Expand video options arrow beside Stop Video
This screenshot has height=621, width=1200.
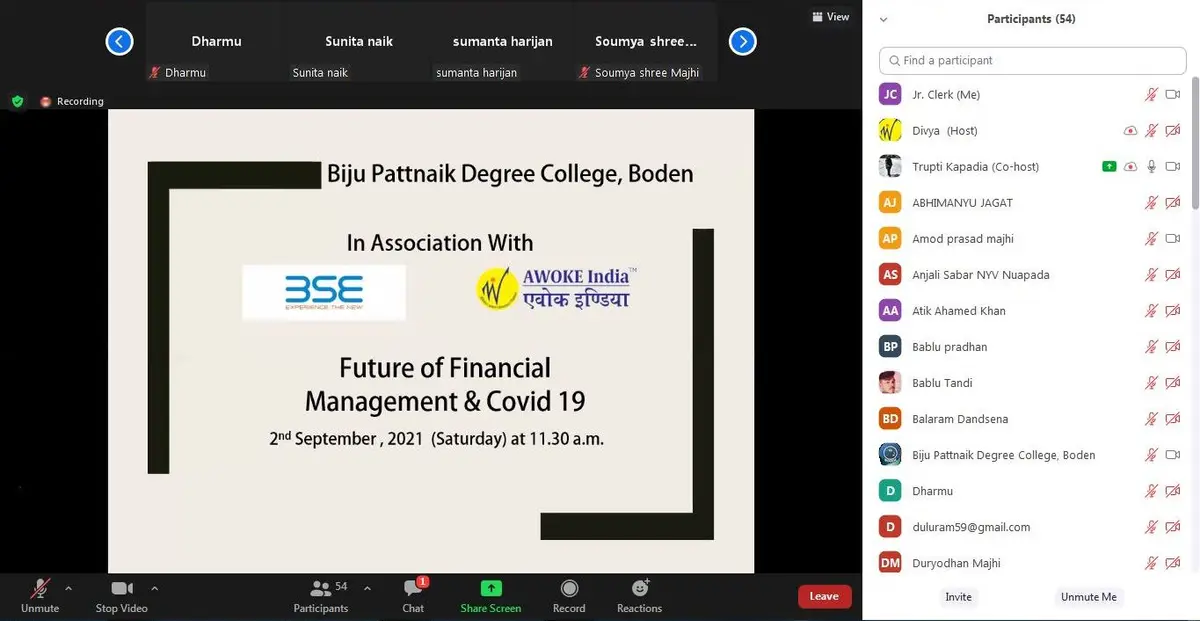coord(154,588)
